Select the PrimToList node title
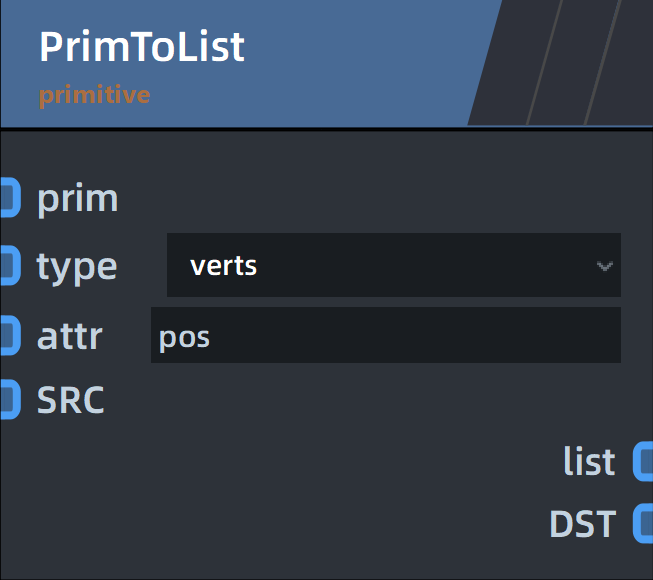 142,47
